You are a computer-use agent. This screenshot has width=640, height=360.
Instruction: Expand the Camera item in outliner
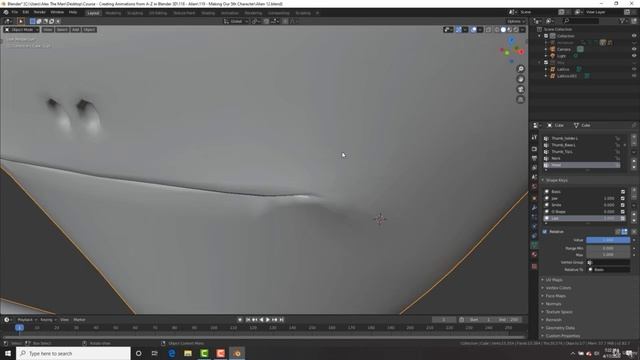(x=546, y=49)
